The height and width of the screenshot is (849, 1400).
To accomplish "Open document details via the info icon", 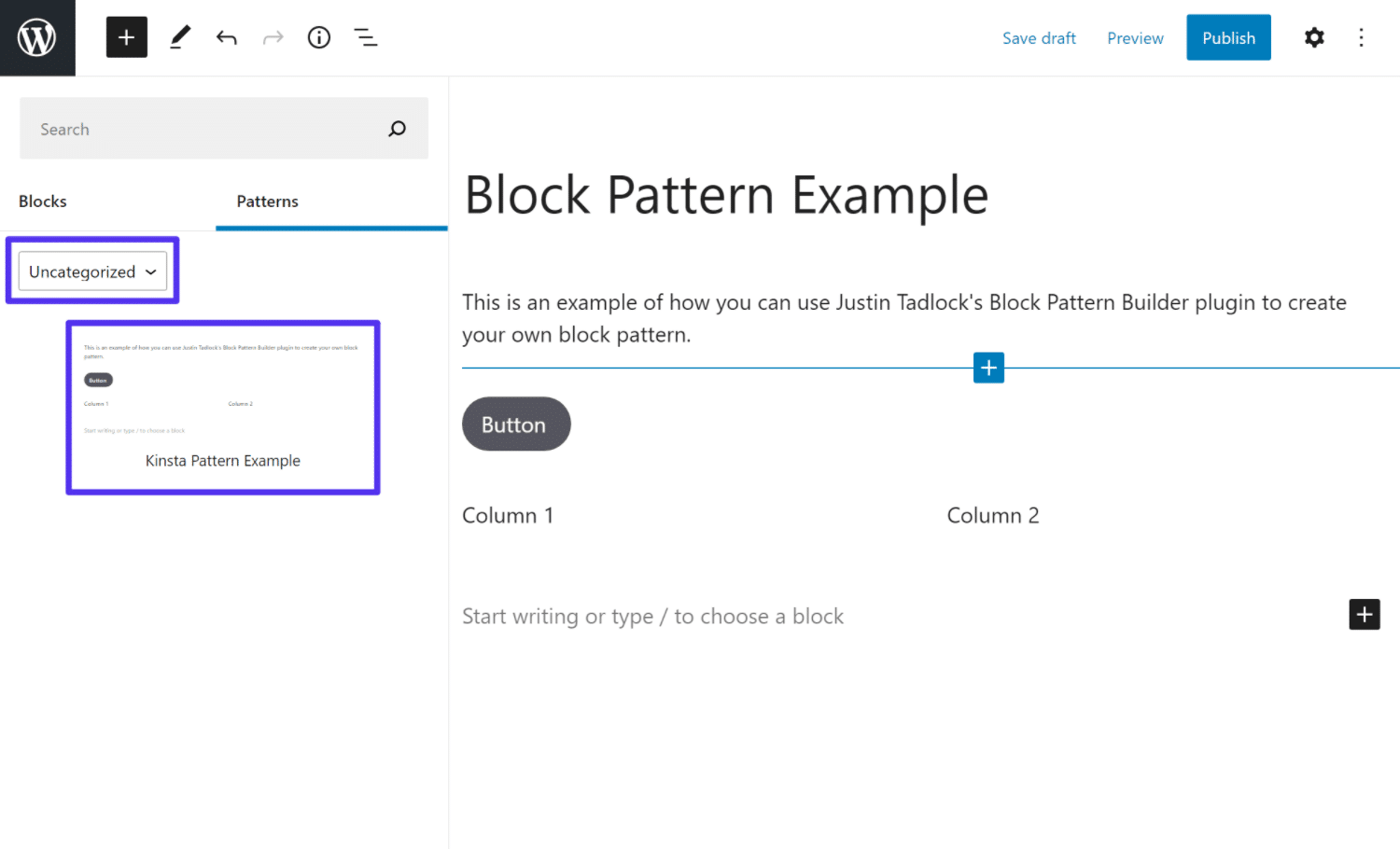I will pos(318,37).
